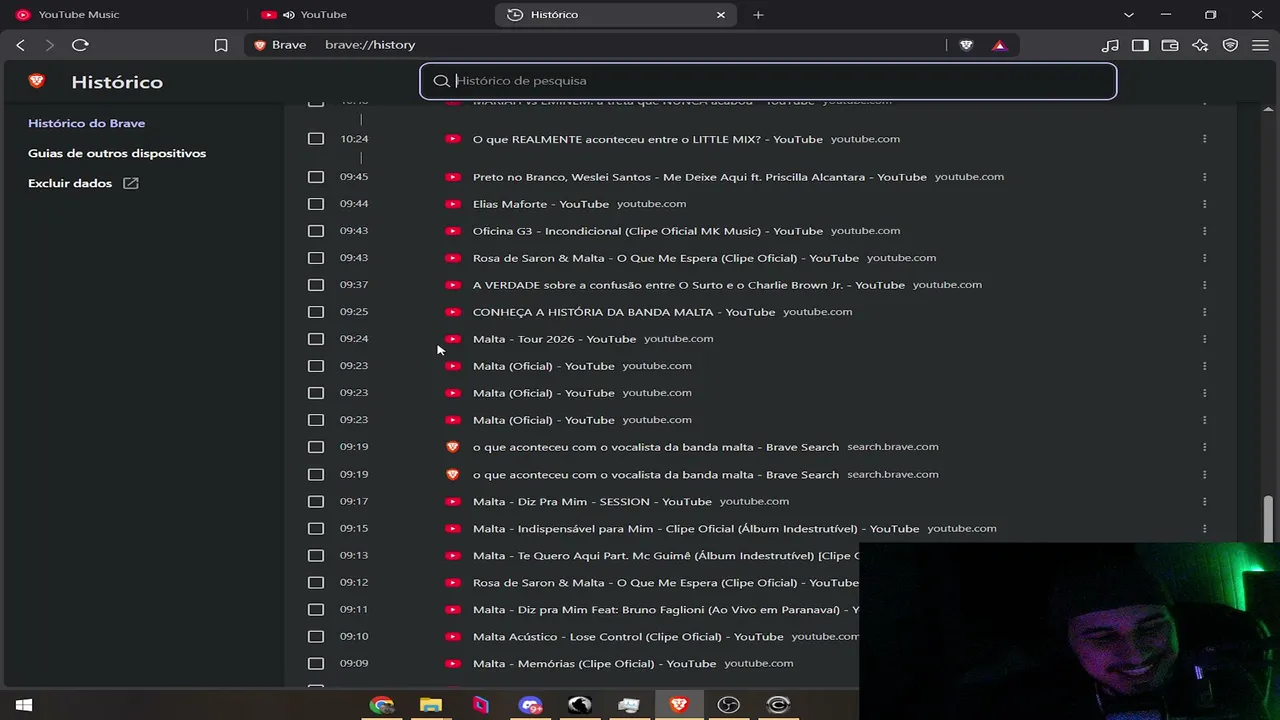Viewport: 1280px width, 720px height.
Task: Open Guias de outros dispositivos
Action: pyautogui.click(x=117, y=153)
